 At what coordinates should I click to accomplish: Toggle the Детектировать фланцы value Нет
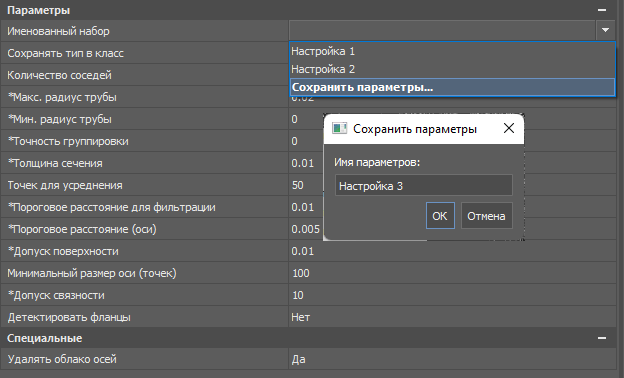tap(452, 317)
